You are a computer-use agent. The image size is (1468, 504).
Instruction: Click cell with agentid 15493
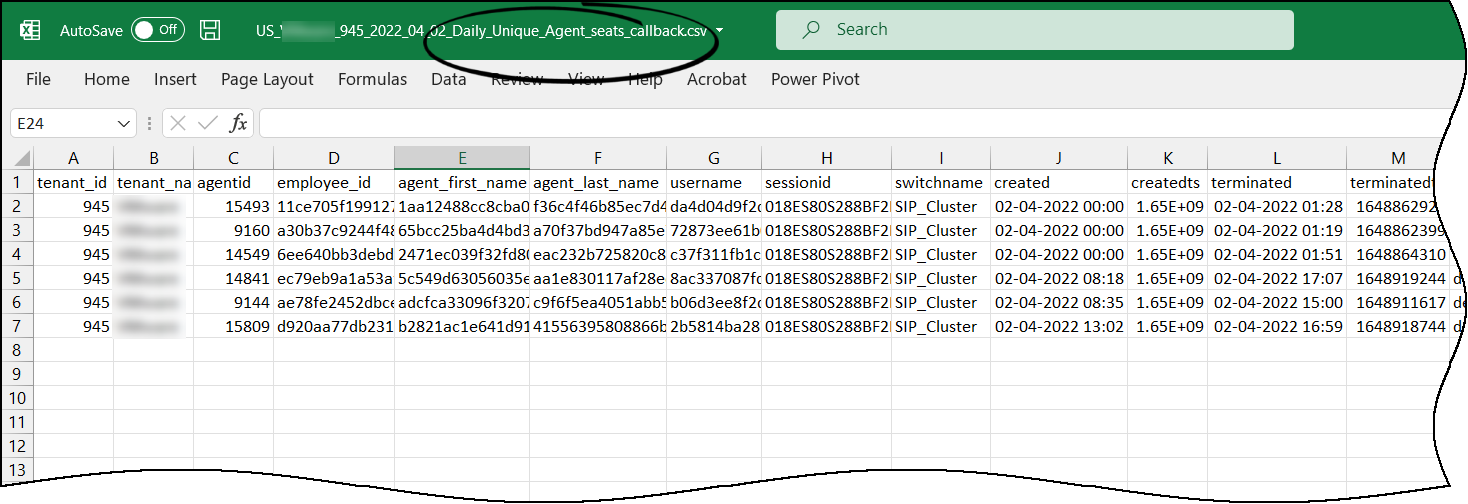click(x=233, y=206)
